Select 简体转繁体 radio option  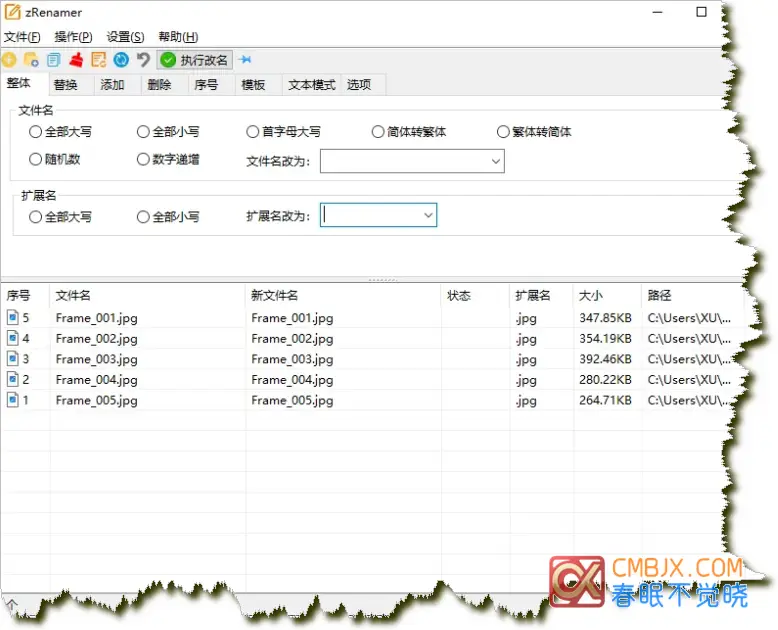[x=378, y=132]
